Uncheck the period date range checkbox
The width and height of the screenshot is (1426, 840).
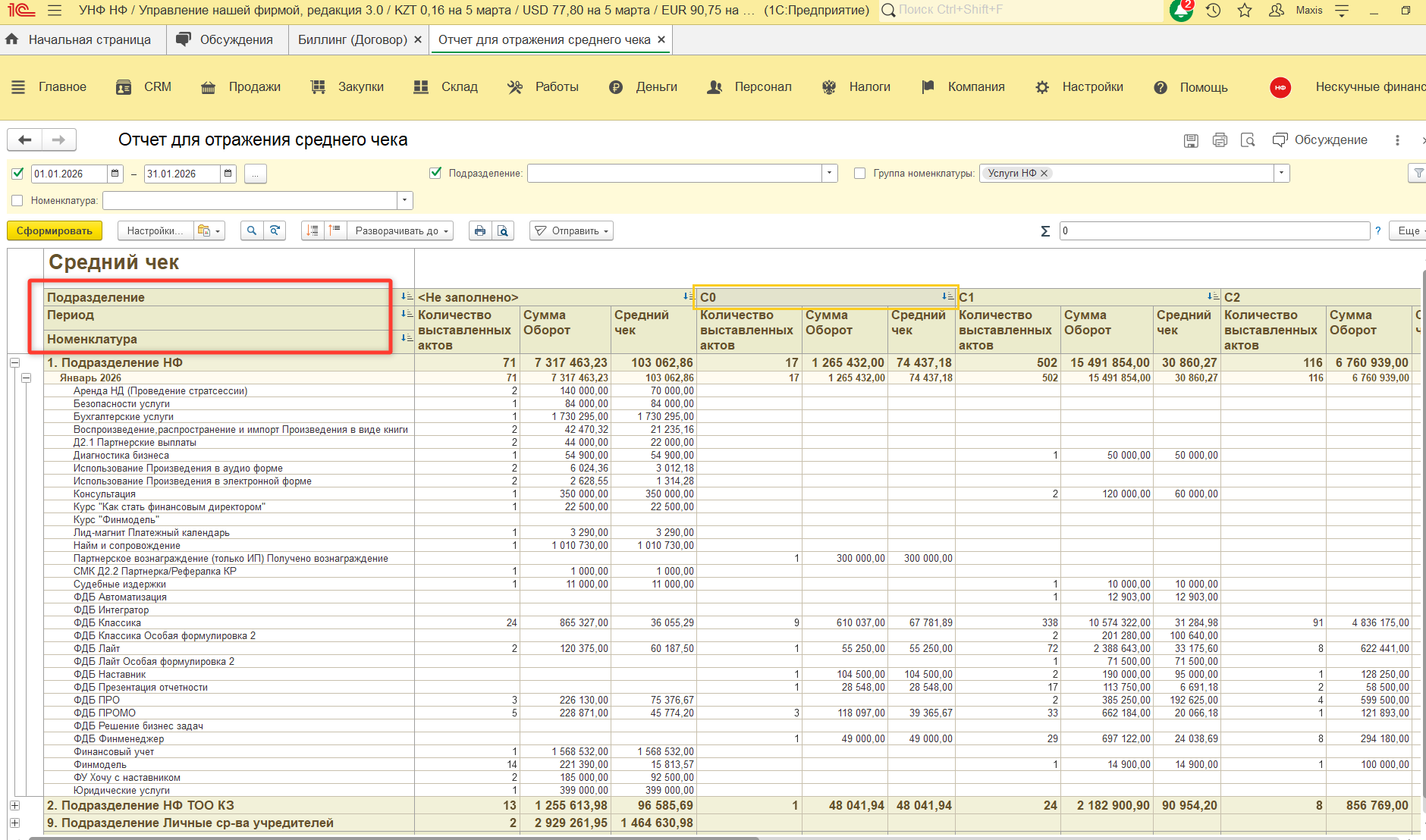pyautogui.click(x=17, y=174)
